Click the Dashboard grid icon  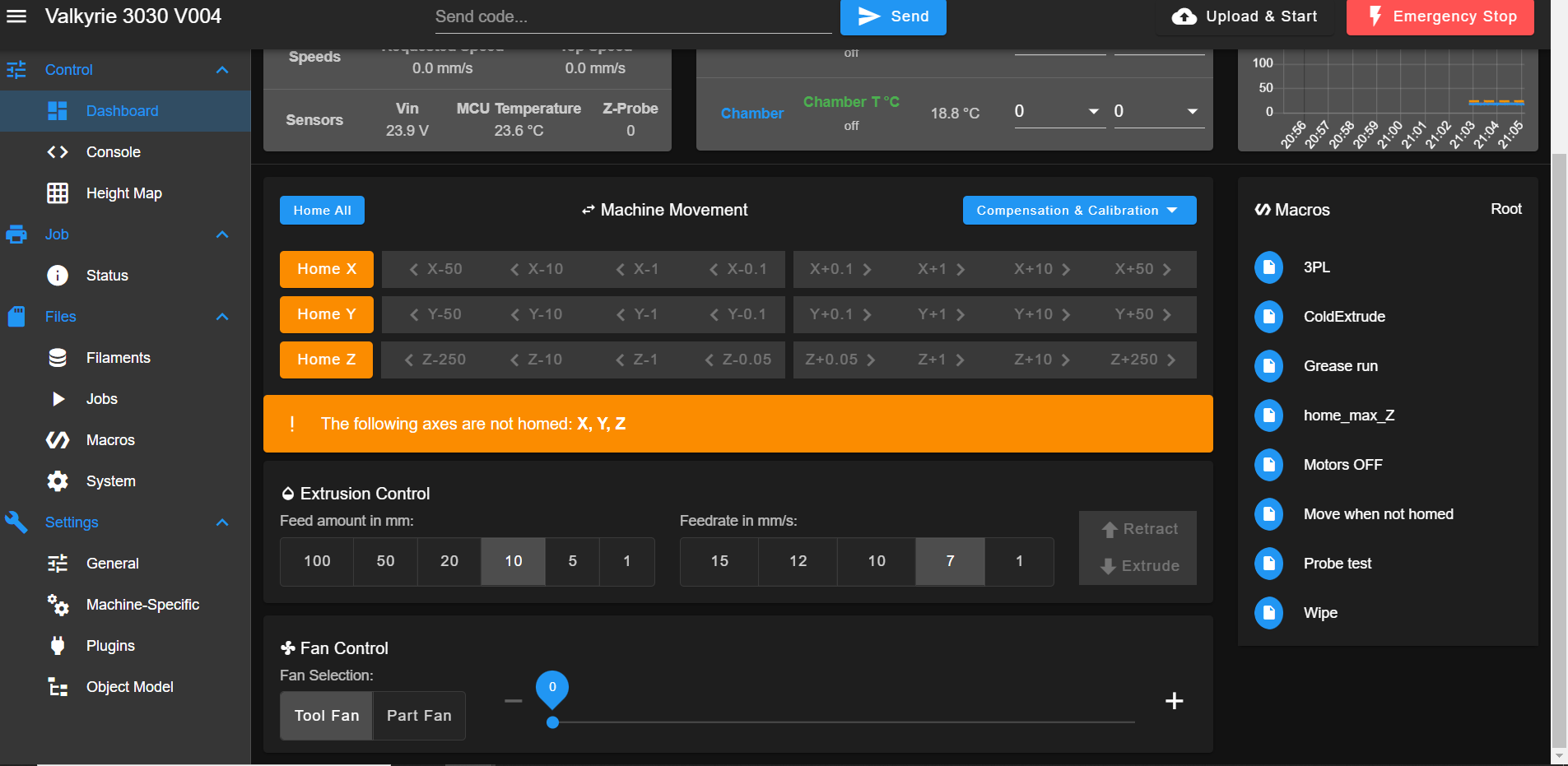(58, 111)
